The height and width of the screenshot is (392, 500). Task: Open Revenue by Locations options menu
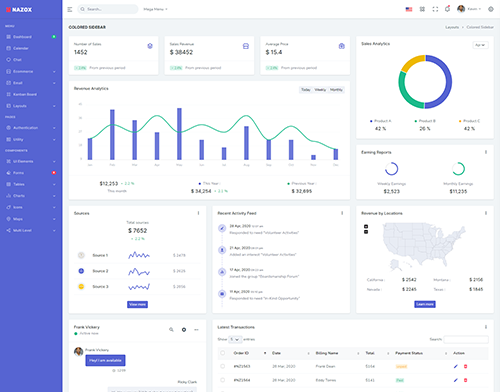click(x=486, y=213)
